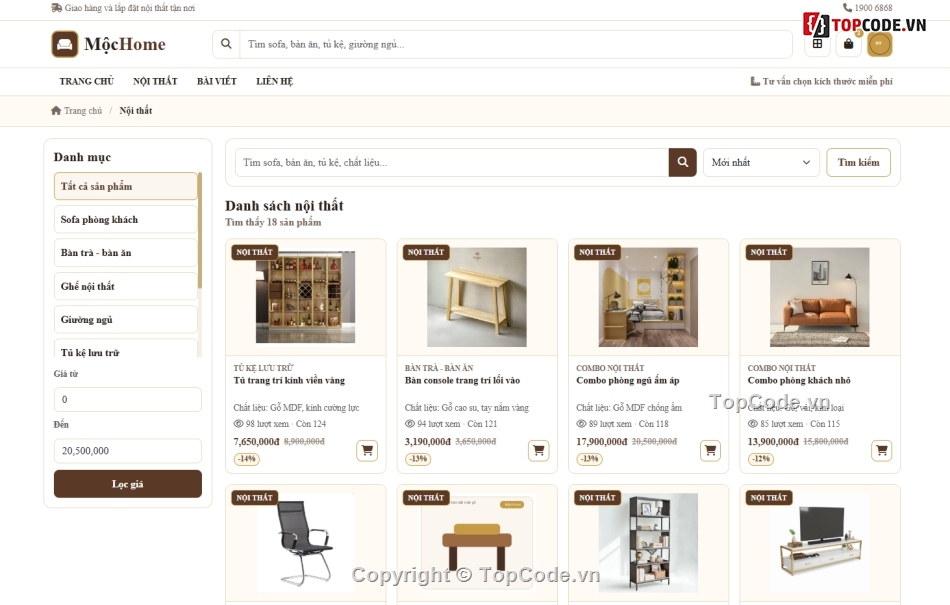The width and height of the screenshot is (950, 605).
Task: Select Tủ kệ lưu trữ category
Action: (125, 349)
